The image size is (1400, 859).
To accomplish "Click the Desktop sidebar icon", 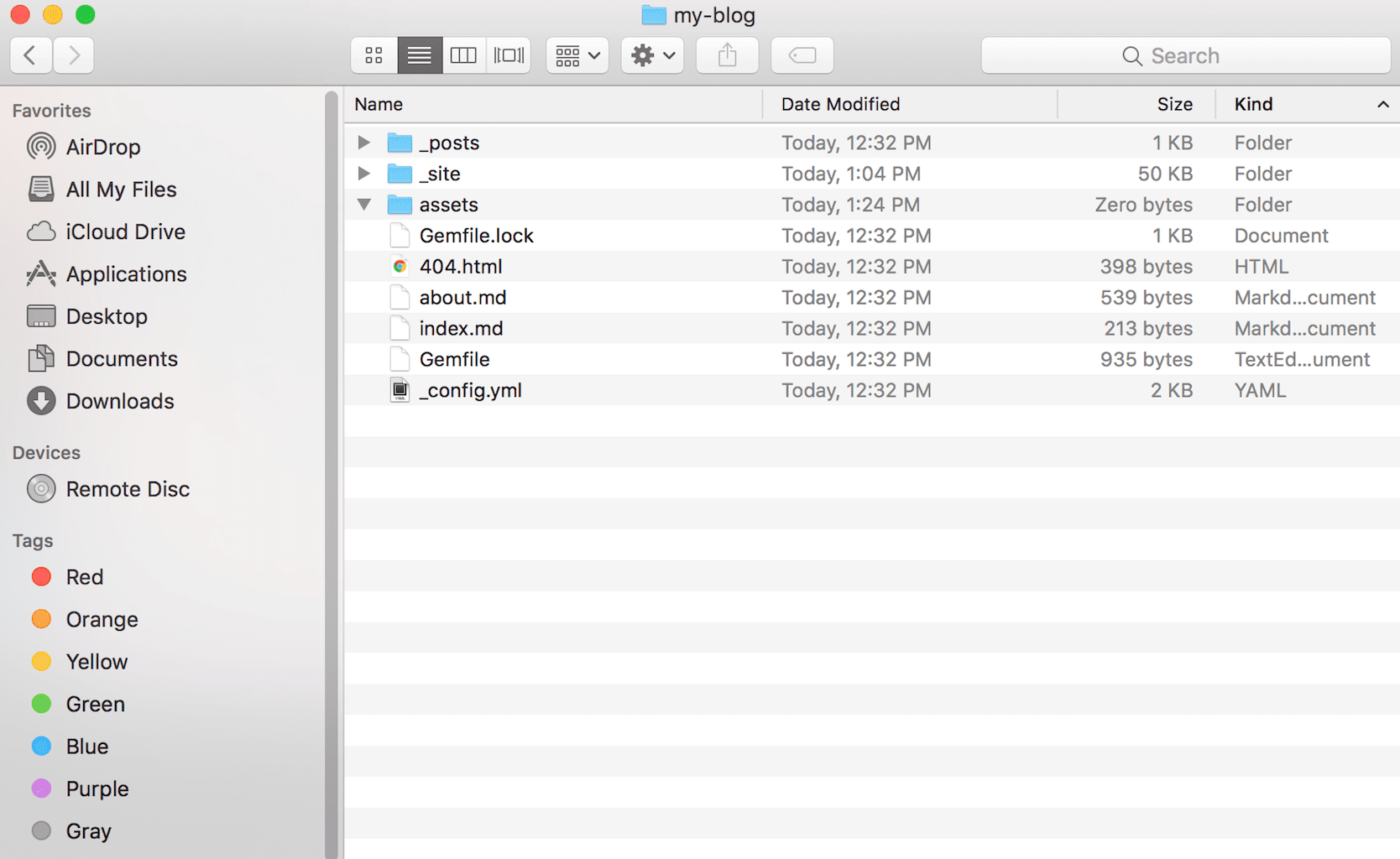I will coord(41,316).
